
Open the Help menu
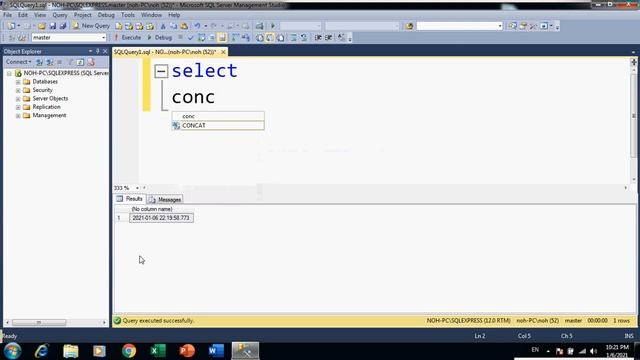174,15
